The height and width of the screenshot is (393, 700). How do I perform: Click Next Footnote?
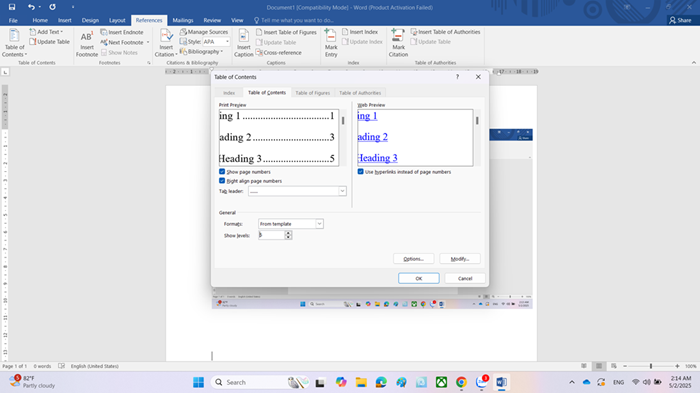(x=122, y=42)
